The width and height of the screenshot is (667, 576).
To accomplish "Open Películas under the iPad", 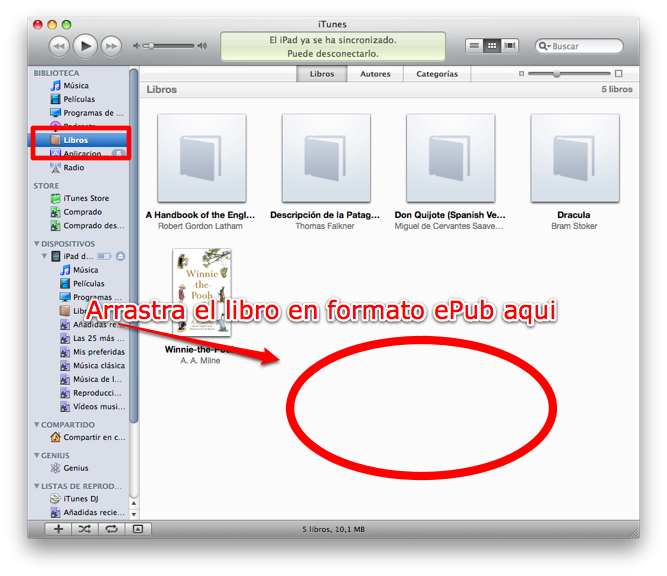I will point(83,283).
